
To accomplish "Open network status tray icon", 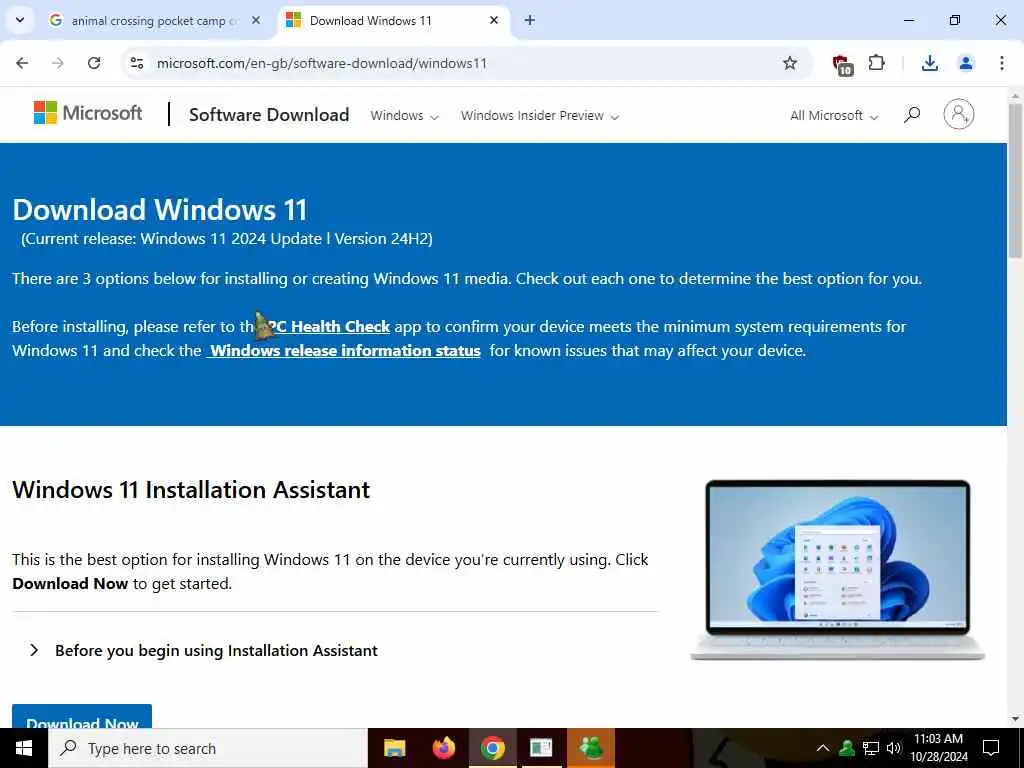I will 871,748.
